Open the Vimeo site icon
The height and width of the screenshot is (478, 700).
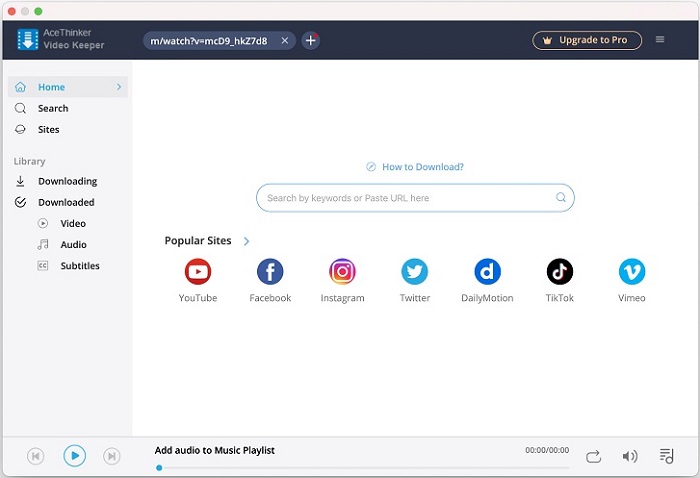631,272
